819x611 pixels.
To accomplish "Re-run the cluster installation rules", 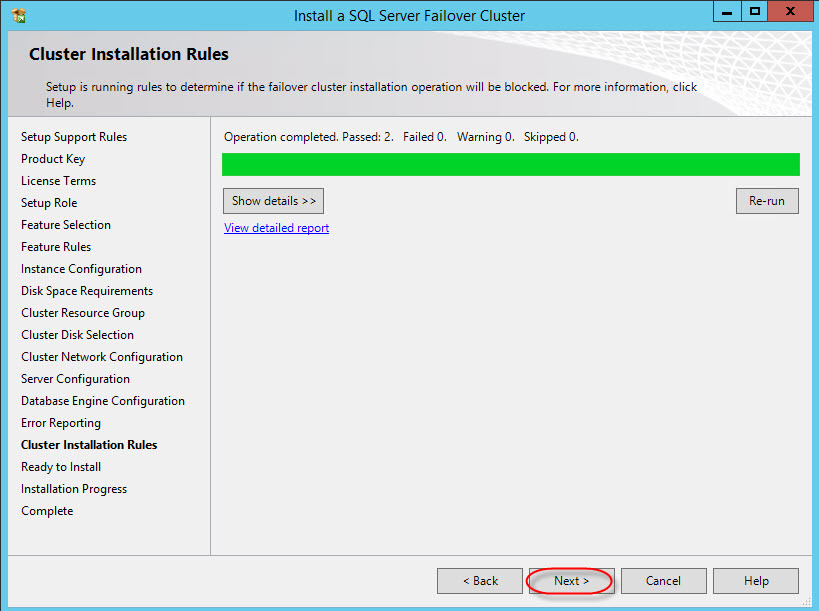I will [x=767, y=201].
